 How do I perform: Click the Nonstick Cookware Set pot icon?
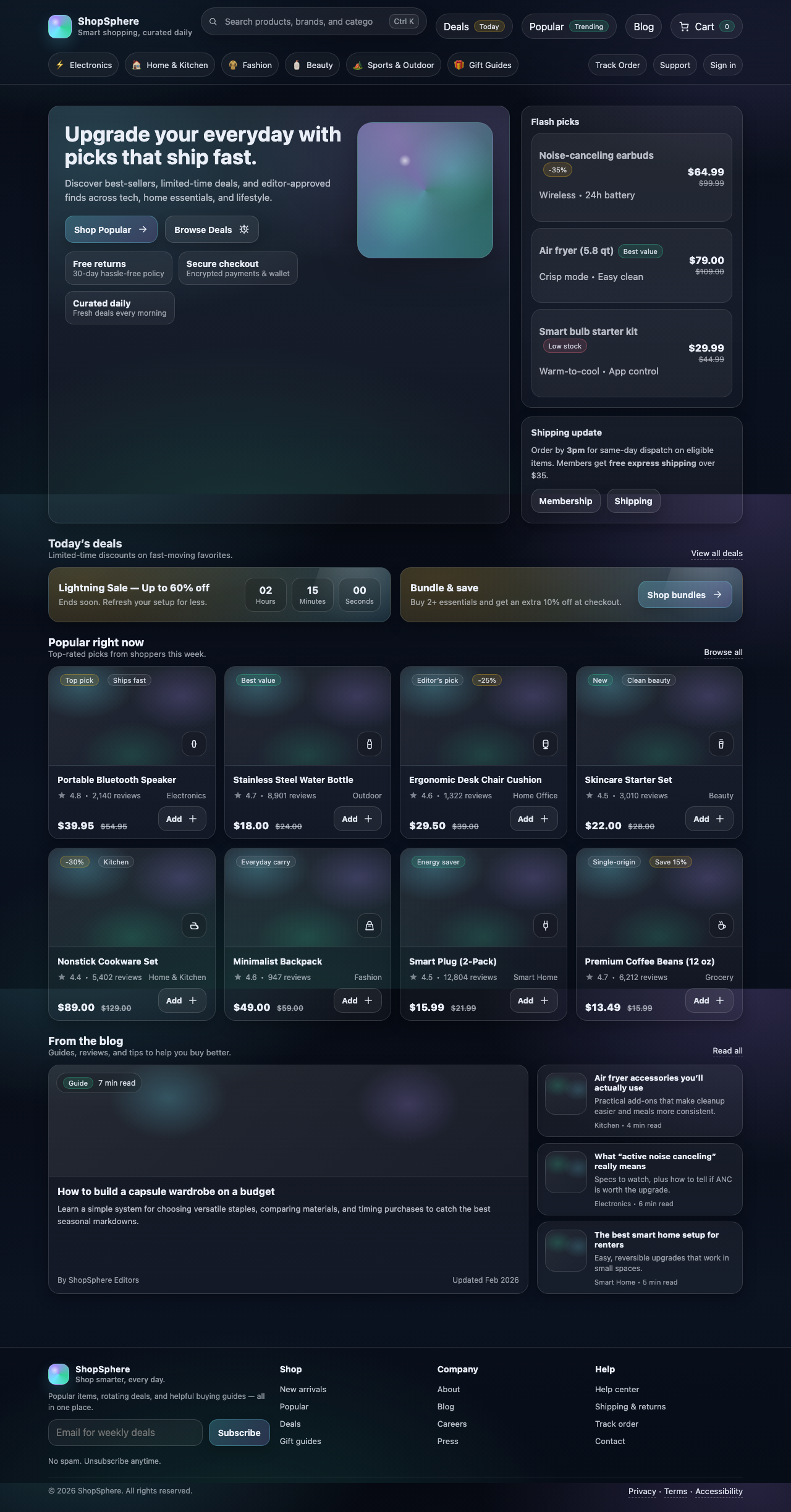coord(194,926)
